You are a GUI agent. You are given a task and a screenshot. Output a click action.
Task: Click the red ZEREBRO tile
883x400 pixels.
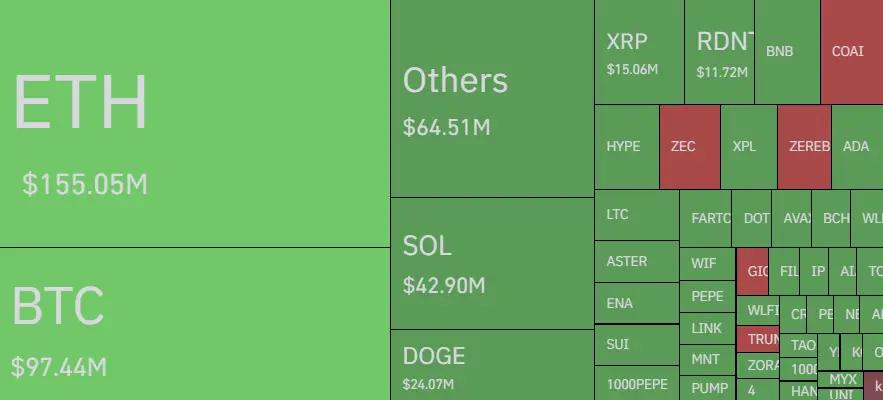tap(804, 146)
